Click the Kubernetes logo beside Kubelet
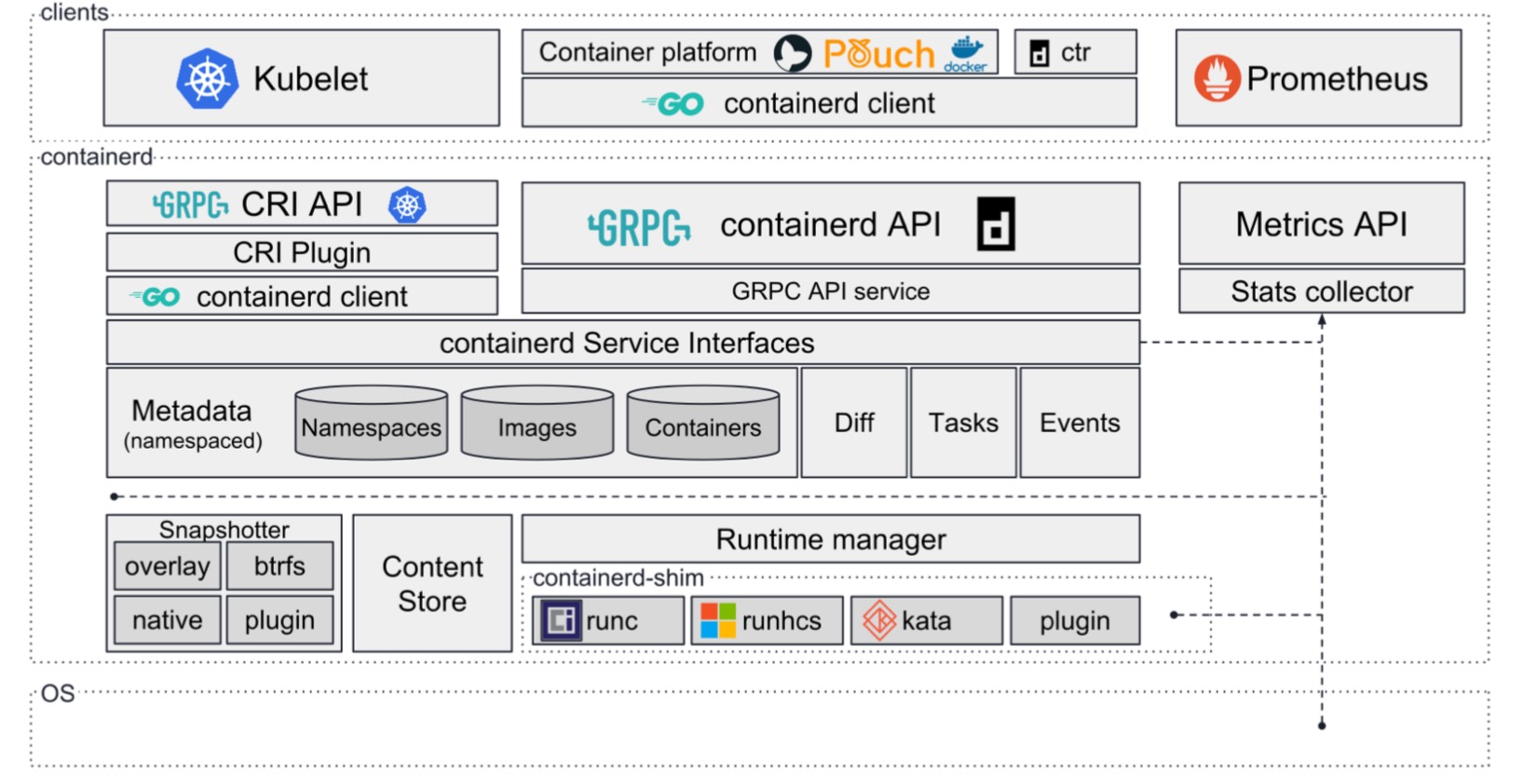The height and width of the screenshot is (784, 1537). coord(207,79)
